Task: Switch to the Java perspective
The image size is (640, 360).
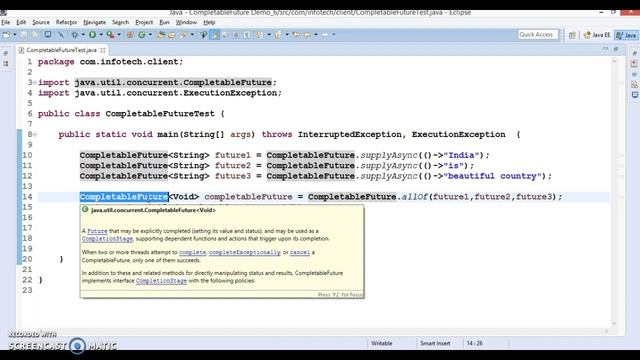Action: (626, 35)
